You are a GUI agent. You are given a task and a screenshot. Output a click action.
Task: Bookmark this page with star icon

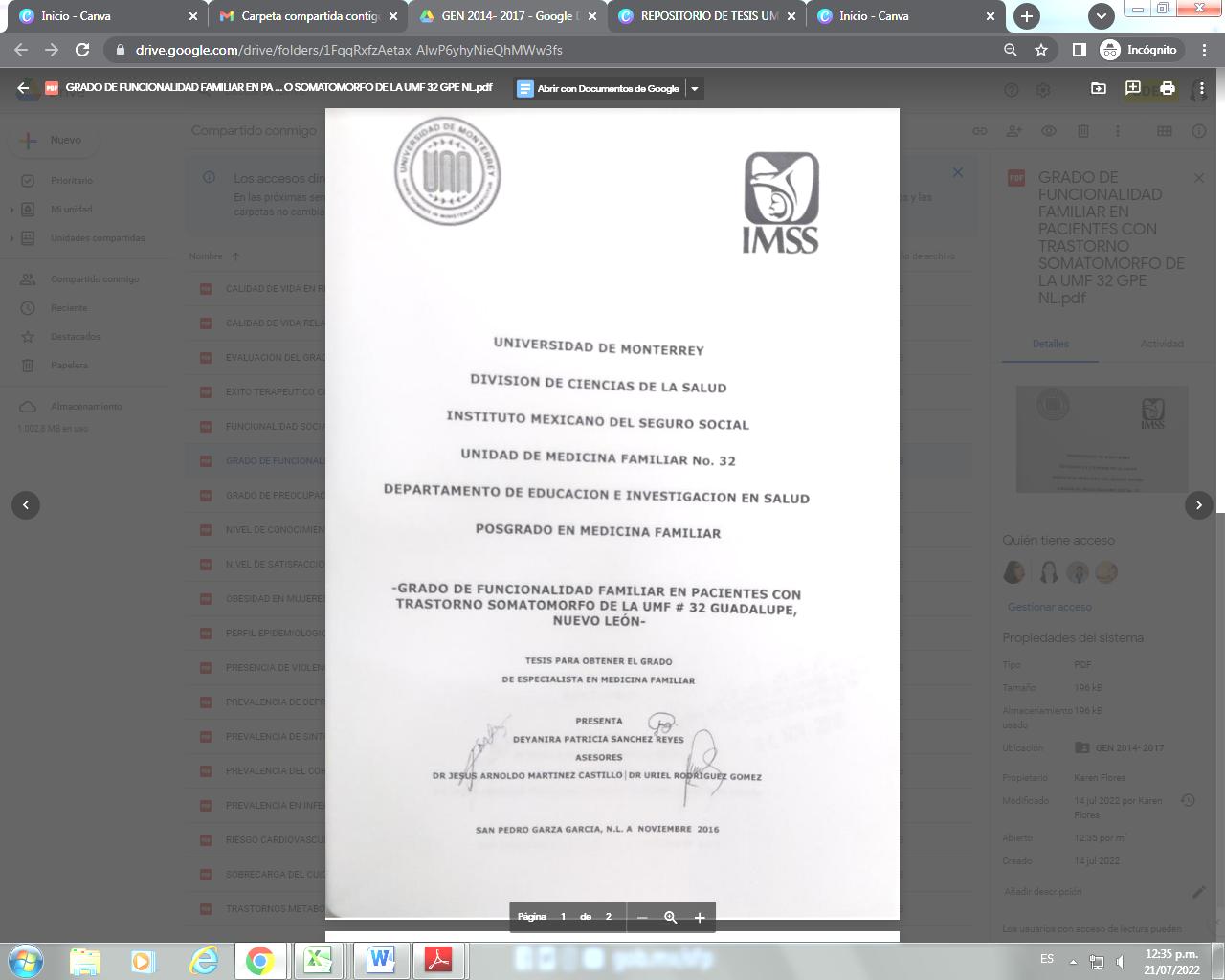(1041, 50)
